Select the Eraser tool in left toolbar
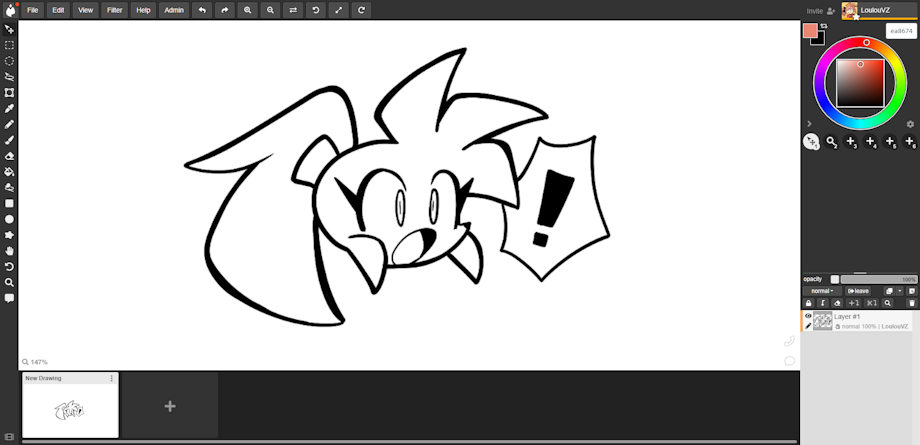The width and height of the screenshot is (920, 445). (9, 156)
